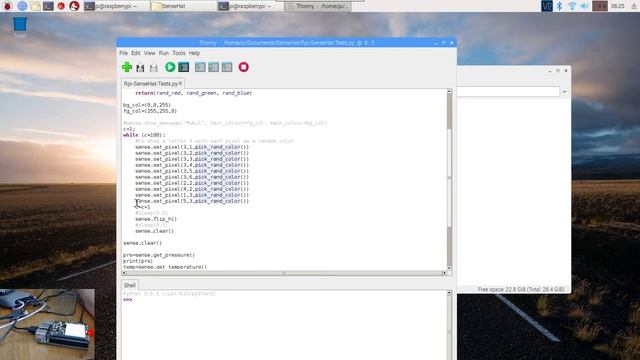The width and height of the screenshot is (640, 360).
Task: Click the 'print(prs)' line
Action: (x=138, y=261)
